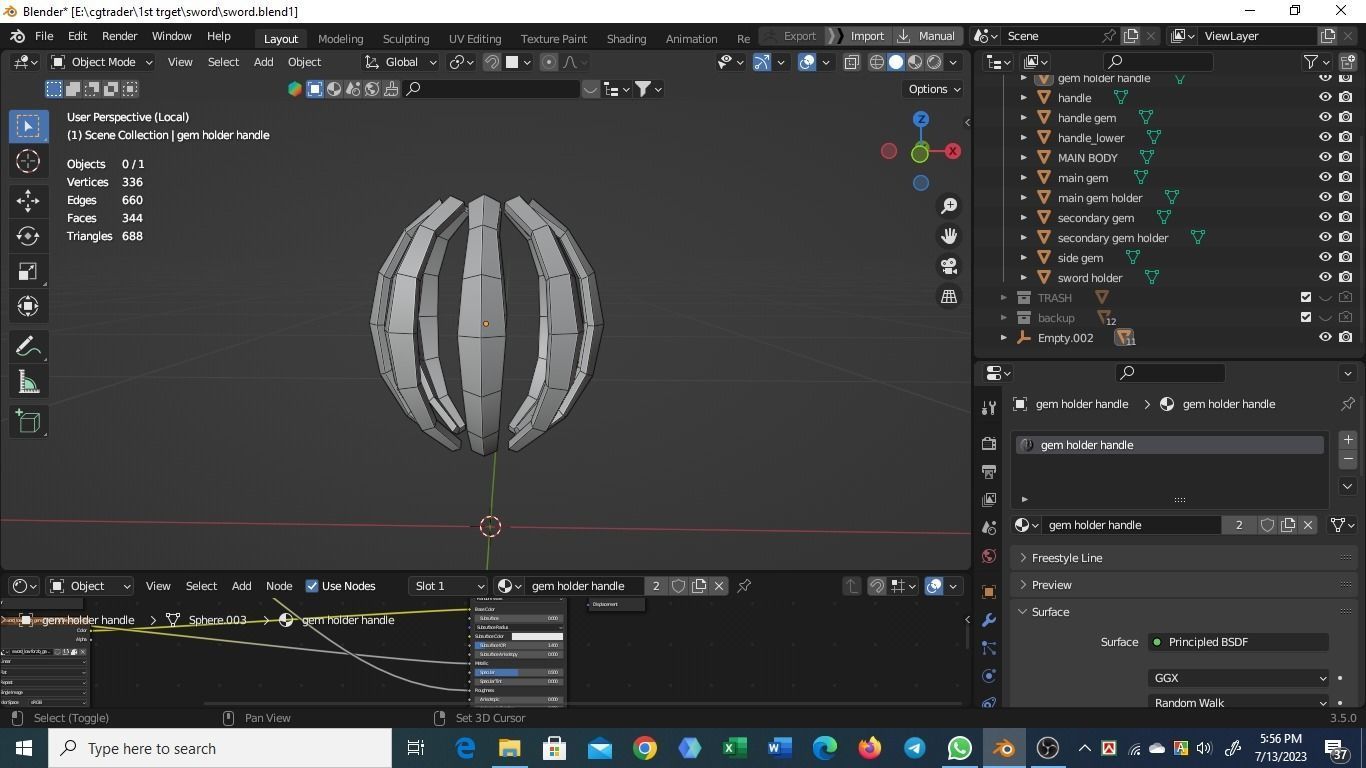
Task: Select the Rotate tool
Action: tap(28, 236)
